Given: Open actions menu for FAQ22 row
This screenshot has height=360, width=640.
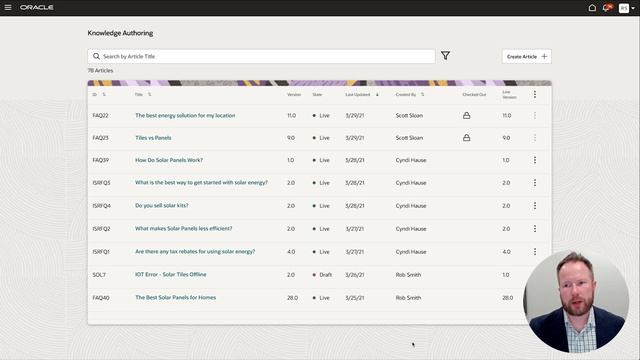Looking at the screenshot, I should point(535,116).
